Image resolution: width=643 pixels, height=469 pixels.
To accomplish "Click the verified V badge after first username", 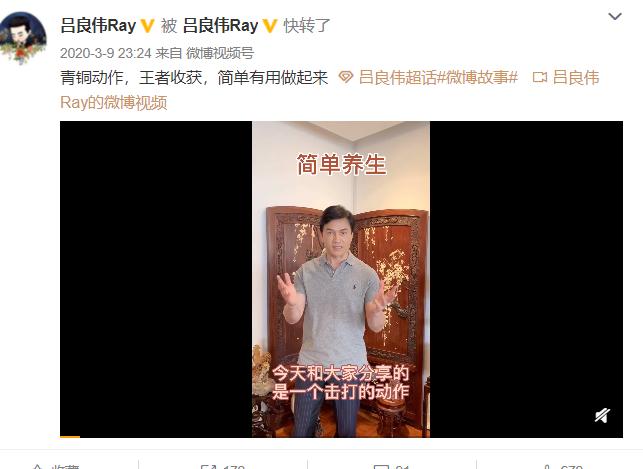I will click(148, 26).
